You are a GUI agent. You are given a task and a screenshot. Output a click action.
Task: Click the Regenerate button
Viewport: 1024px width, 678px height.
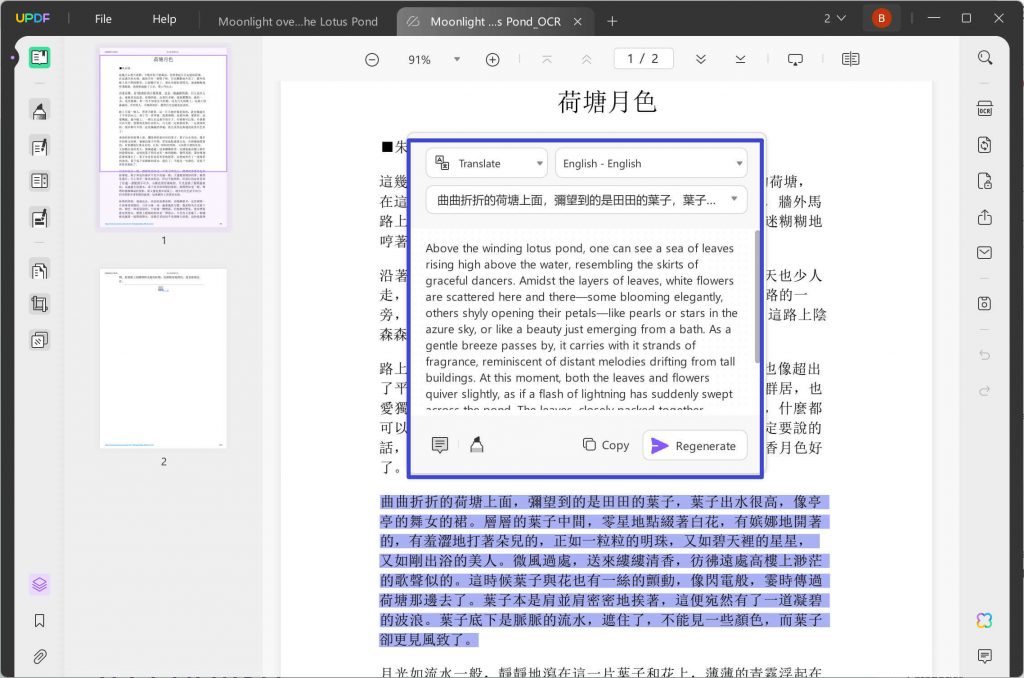coord(695,445)
